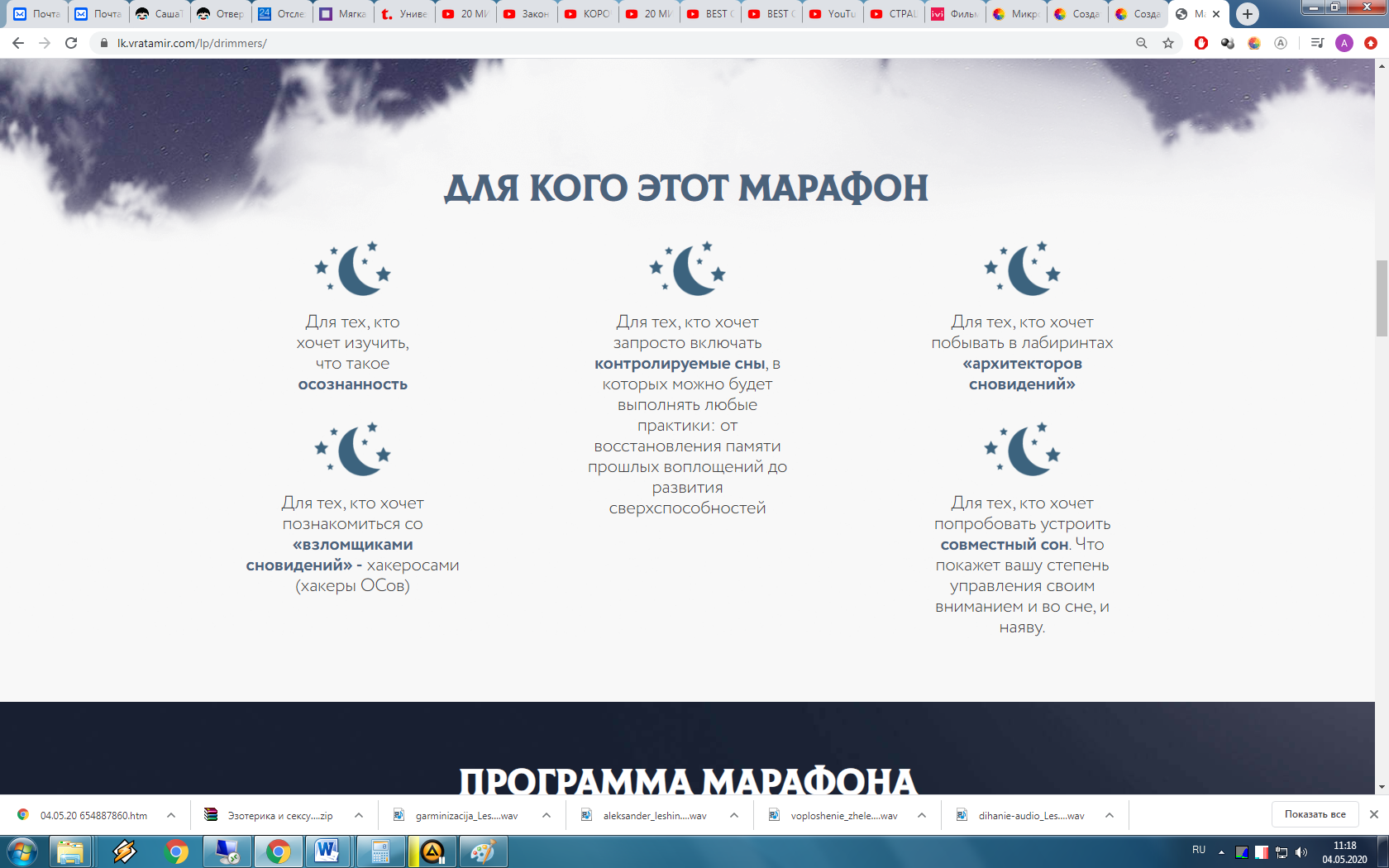Image resolution: width=1389 pixels, height=868 pixels.
Task: Open the AdBlock extension icon
Action: 1201,43
